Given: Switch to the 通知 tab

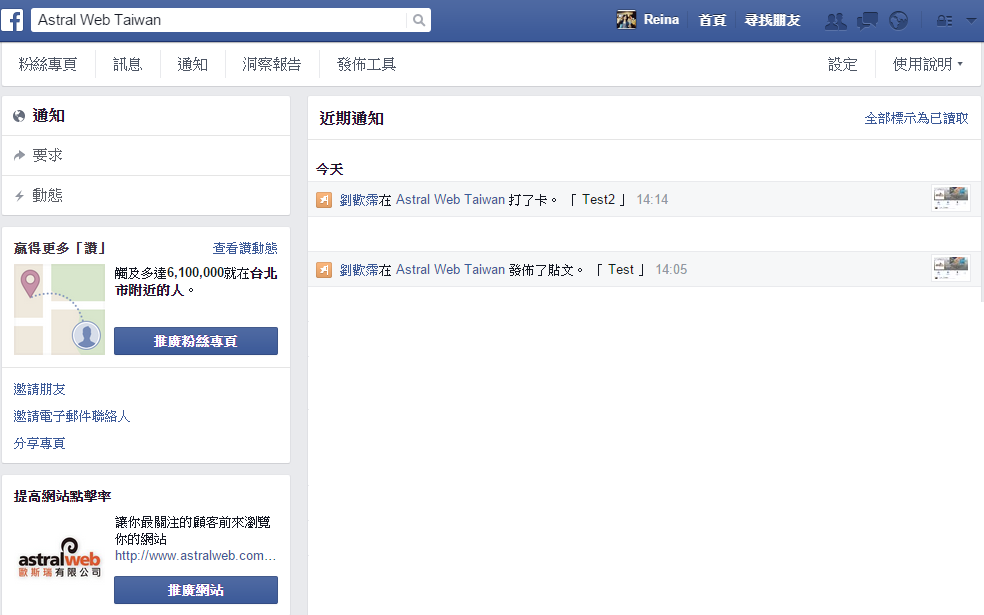Looking at the screenshot, I should pyautogui.click(x=193, y=64).
